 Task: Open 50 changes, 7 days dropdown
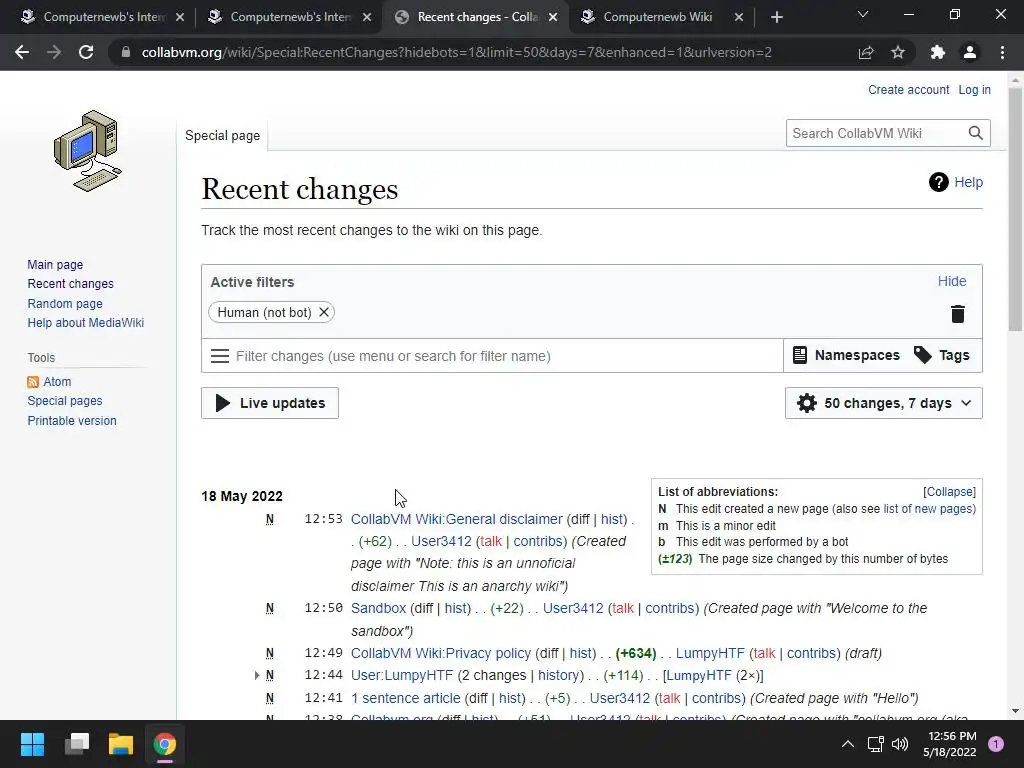884,403
